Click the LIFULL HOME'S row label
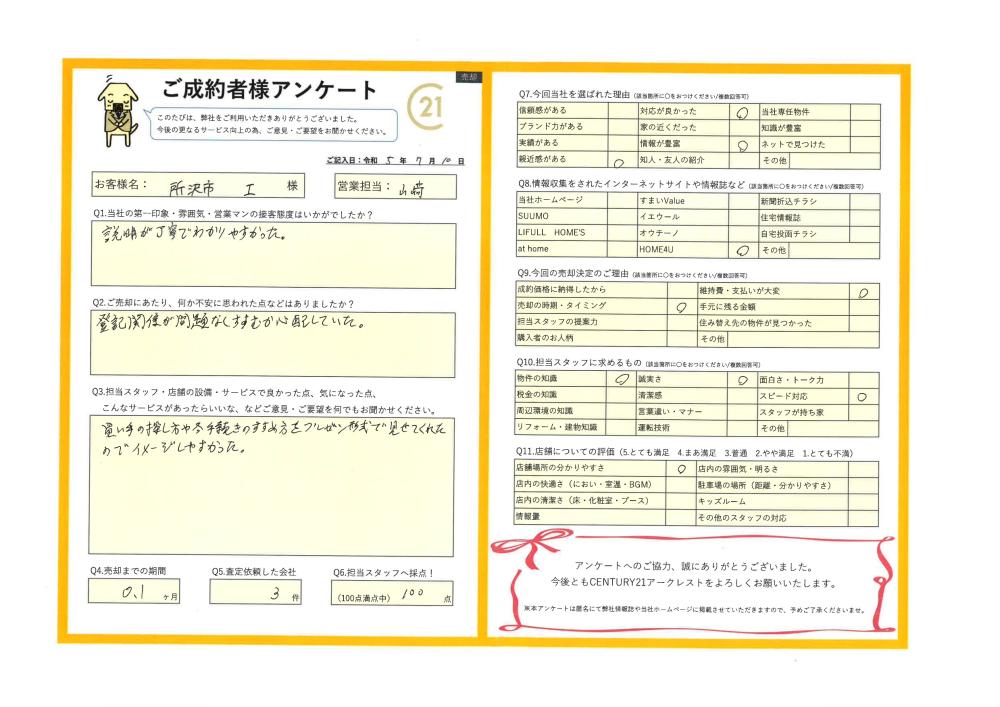The height and width of the screenshot is (707, 1000). click(552, 233)
